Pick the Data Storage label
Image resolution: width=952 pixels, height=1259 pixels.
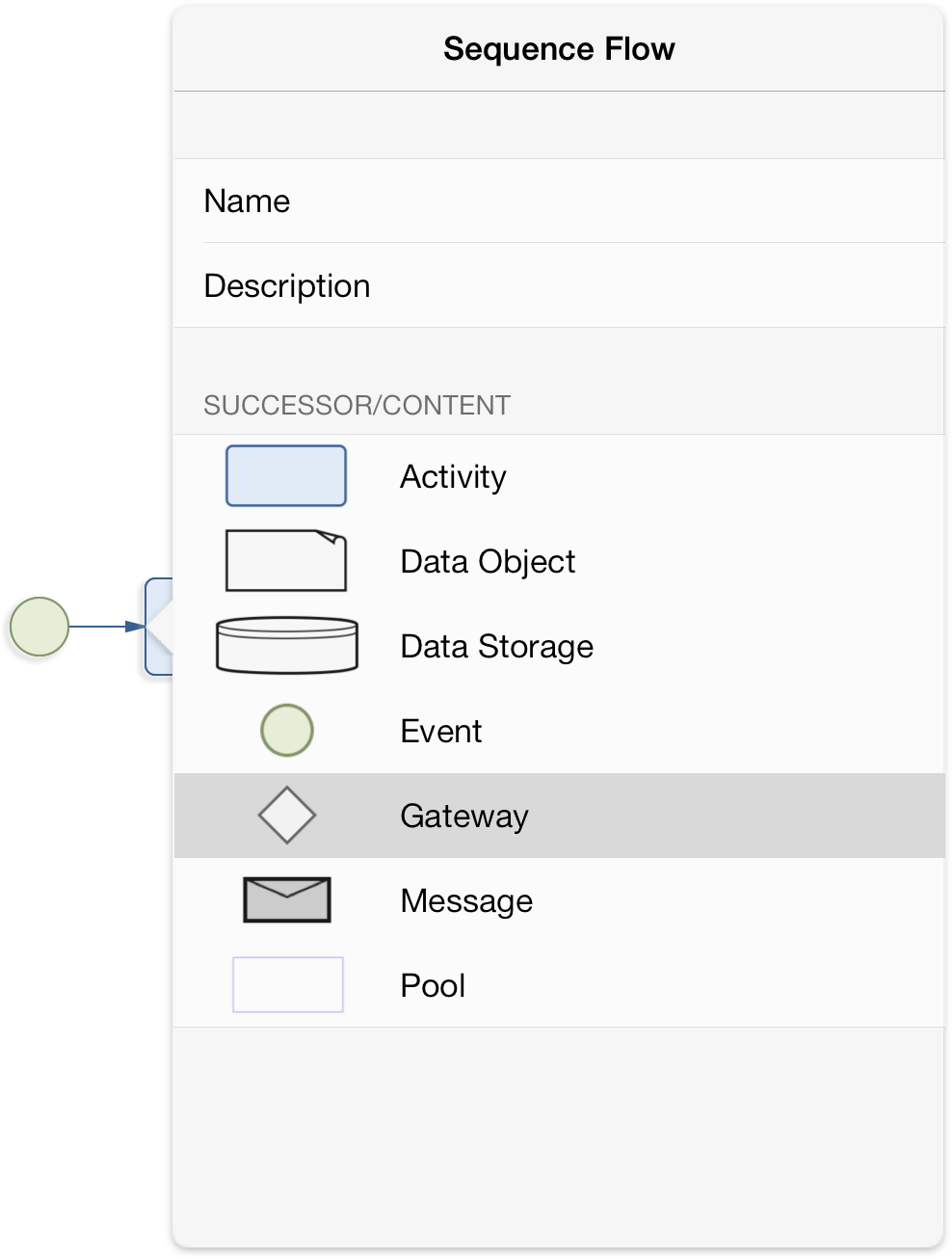pyautogui.click(x=496, y=647)
